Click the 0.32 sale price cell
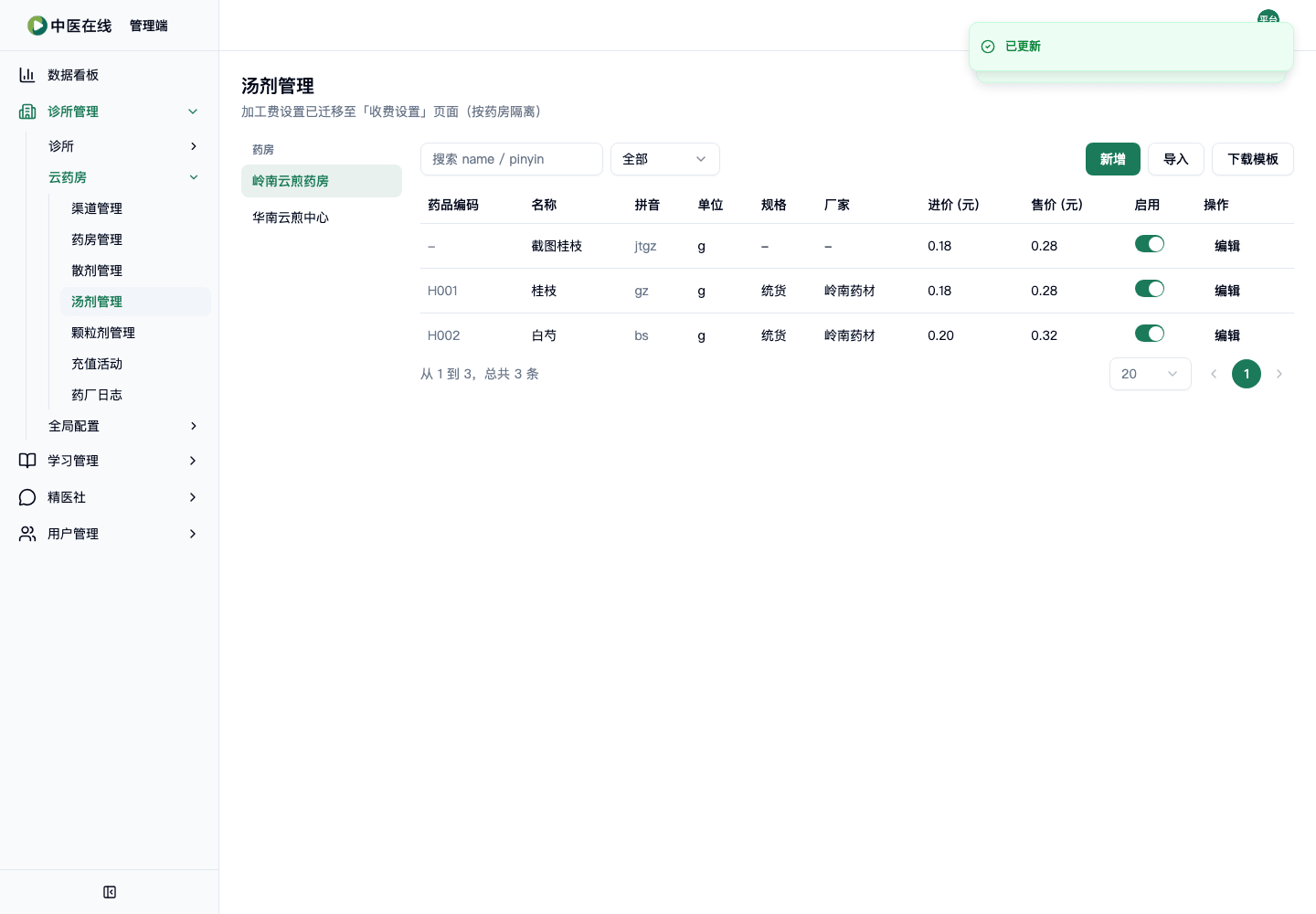This screenshot has height=914, width=1316. (x=1044, y=335)
